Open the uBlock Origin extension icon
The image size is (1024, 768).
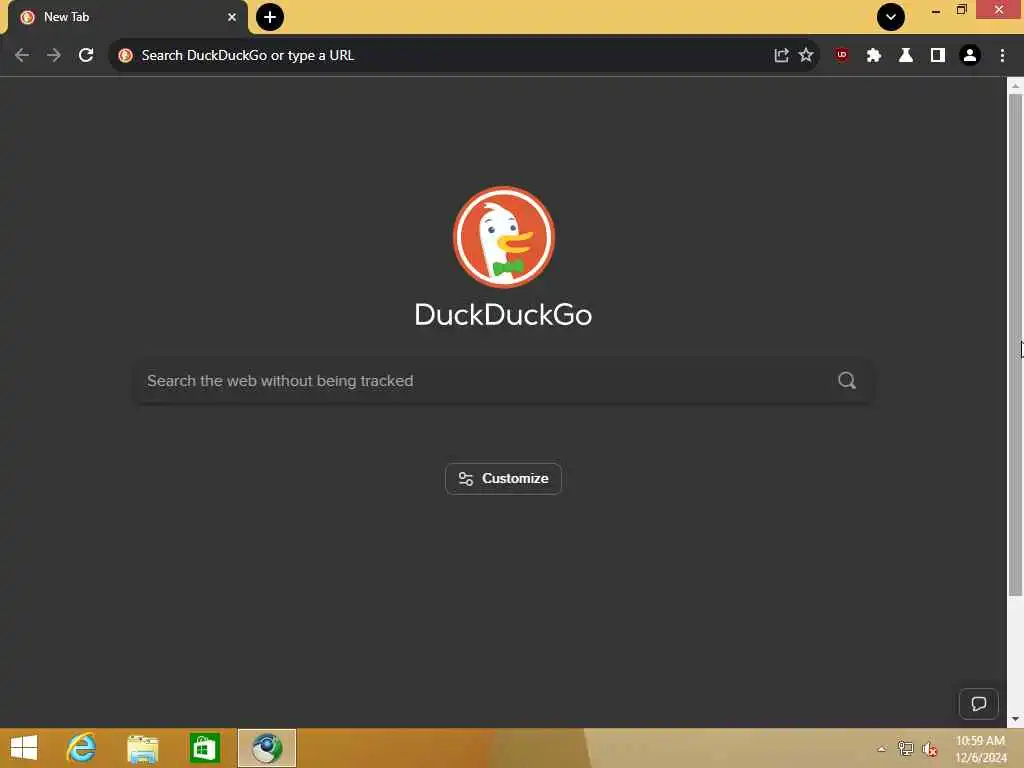[x=842, y=56]
